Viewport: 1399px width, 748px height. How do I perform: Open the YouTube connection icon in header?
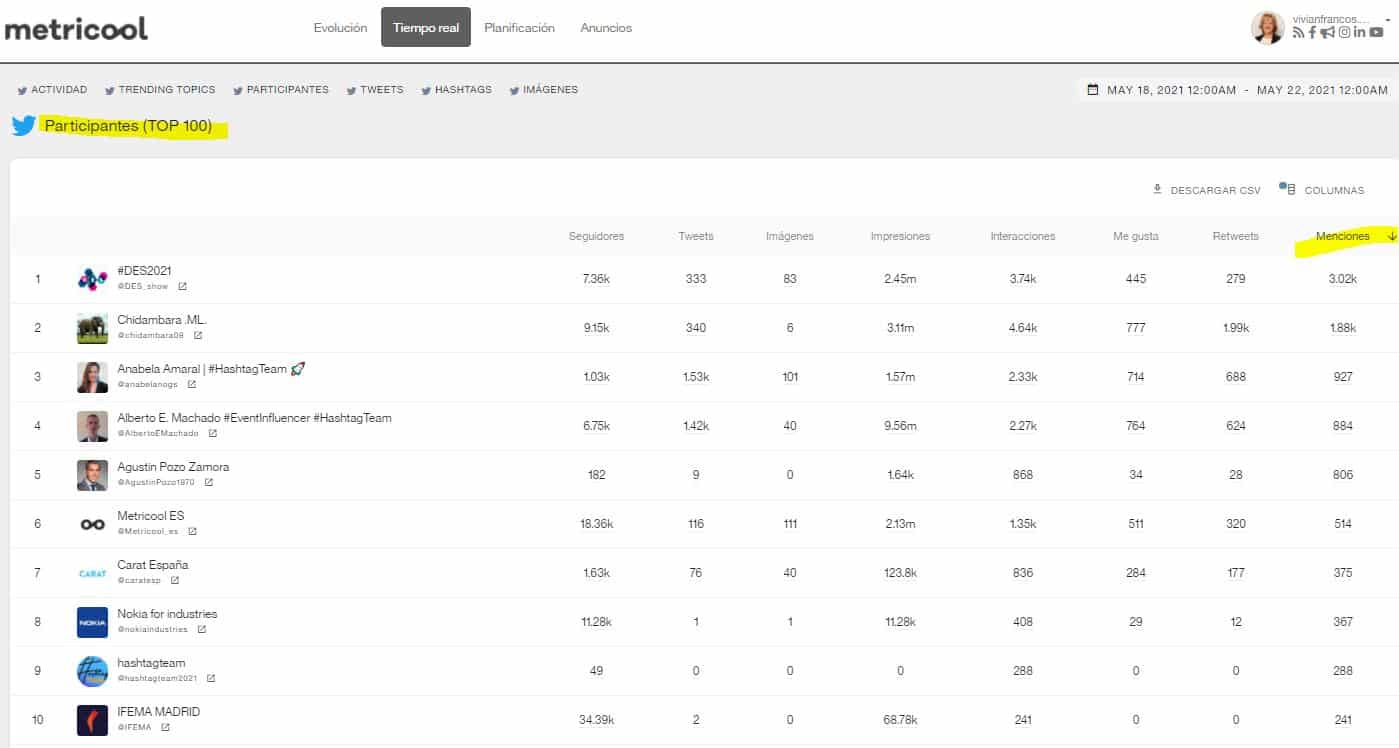click(x=1377, y=33)
